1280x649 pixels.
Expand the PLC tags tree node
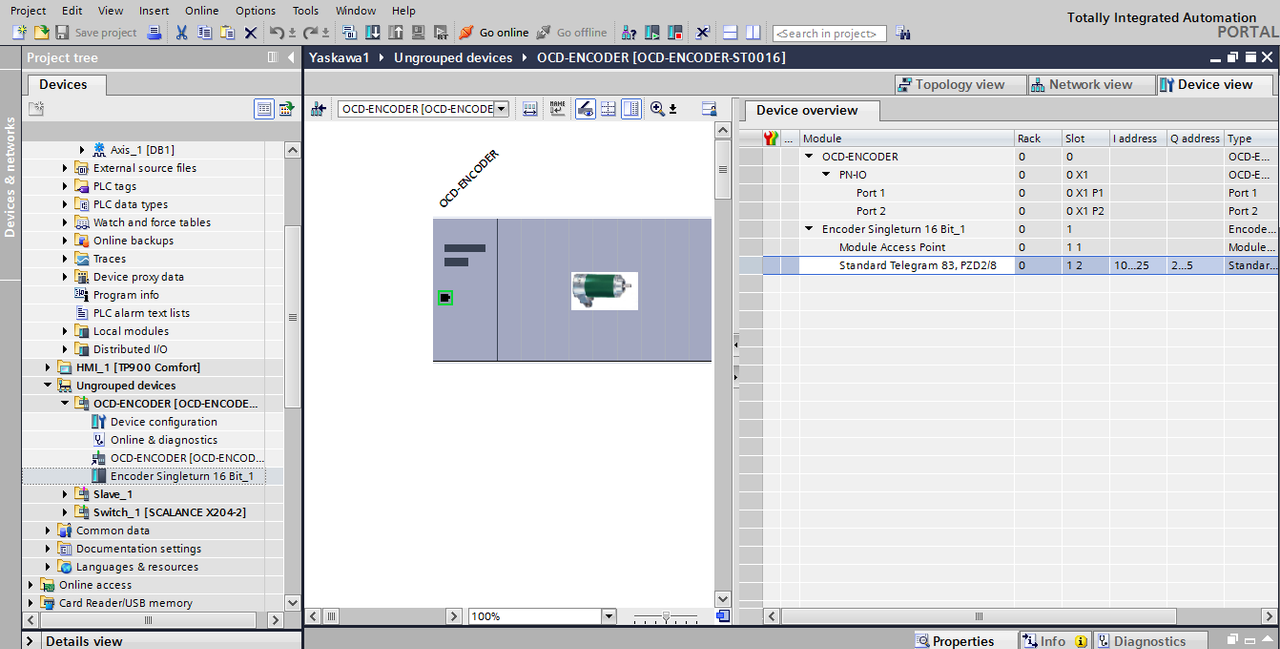pyautogui.click(x=66, y=186)
